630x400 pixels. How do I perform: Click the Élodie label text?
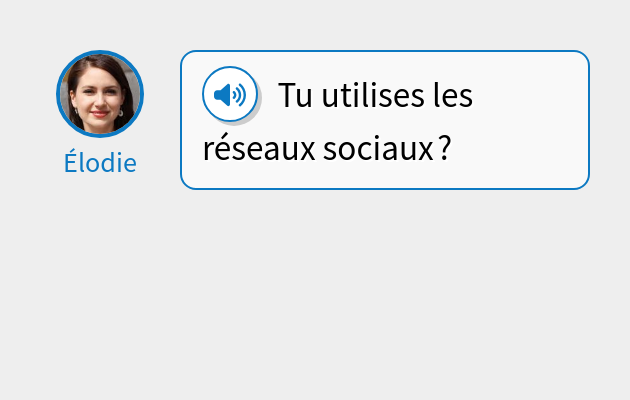click(100, 163)
